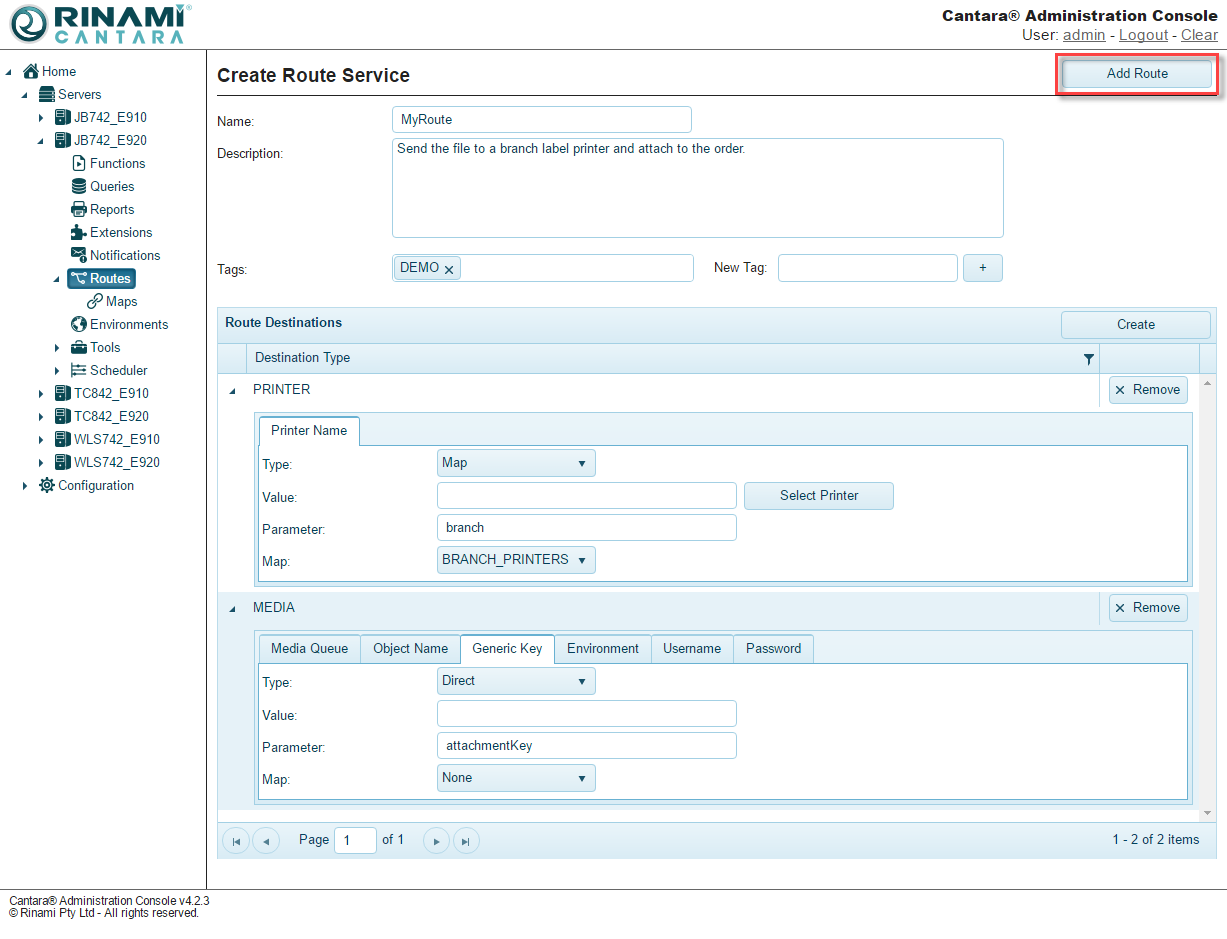Open the BRANCH_PRINTERS map dropdown
1227x939 pixels.
coord(516,560)
